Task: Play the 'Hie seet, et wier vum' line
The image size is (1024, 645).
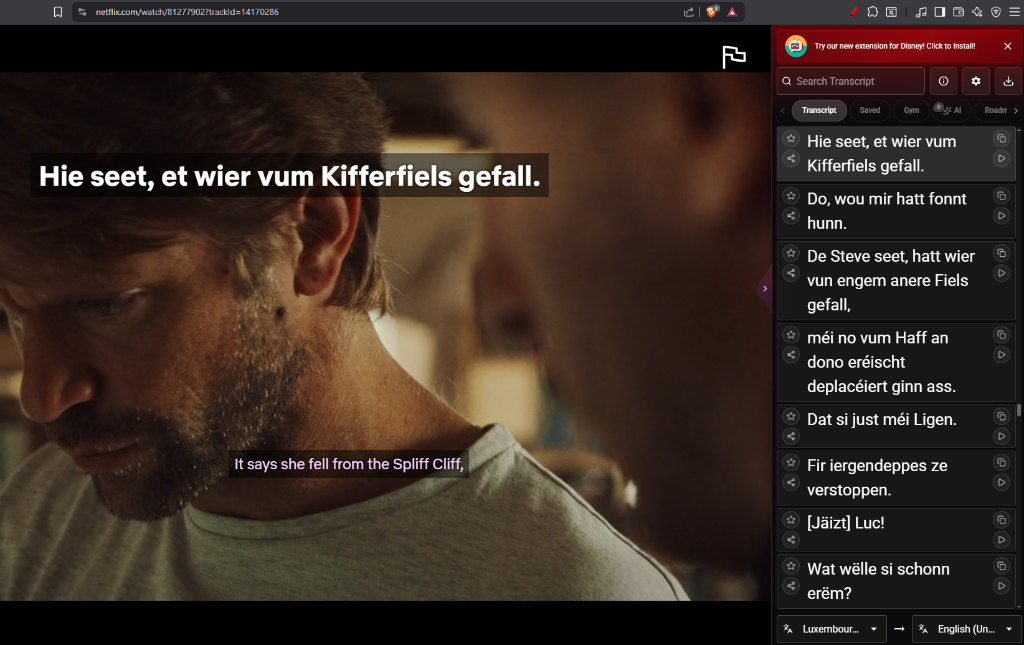Action: tap(1001, 159)
